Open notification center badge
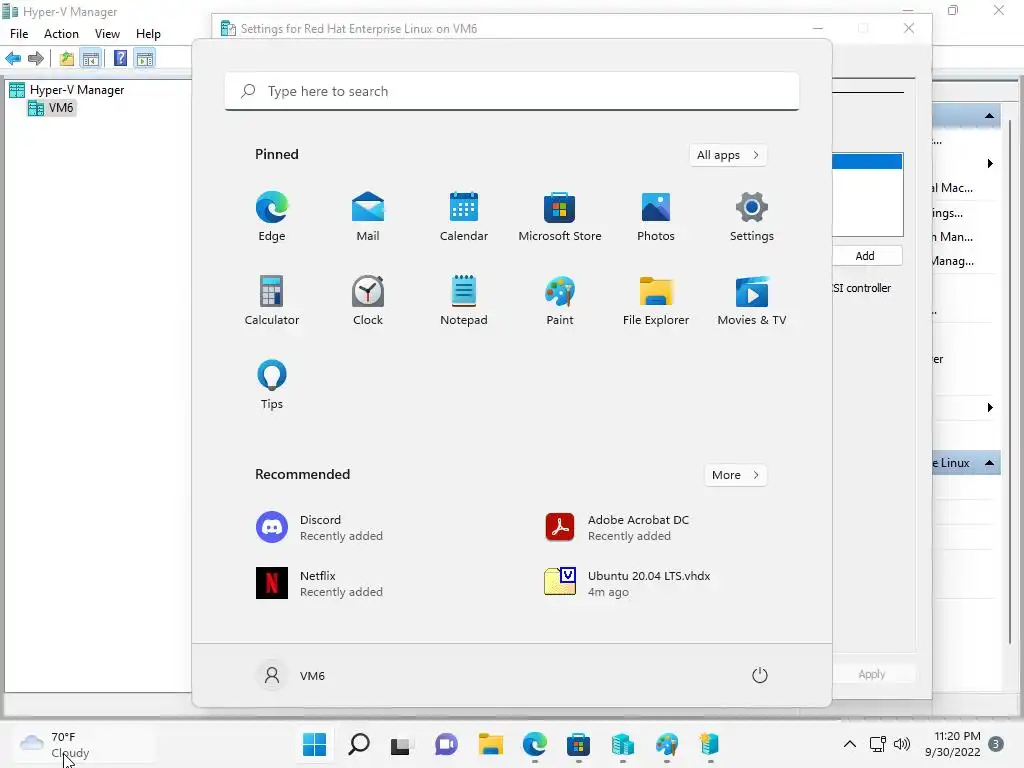The image size is (1024, 768). [x=996, y=744]
